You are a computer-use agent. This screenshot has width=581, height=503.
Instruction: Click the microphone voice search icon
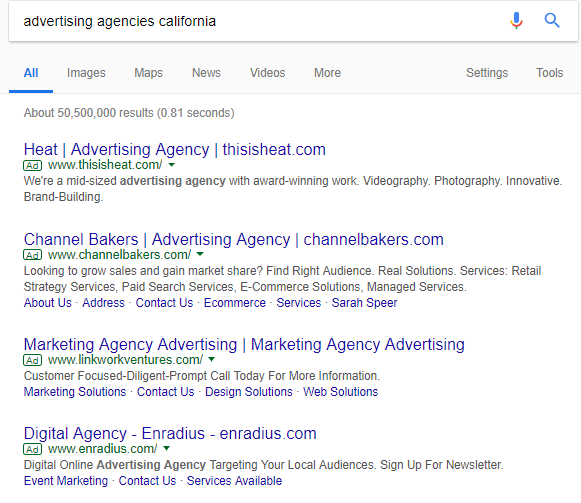(516, 20)
